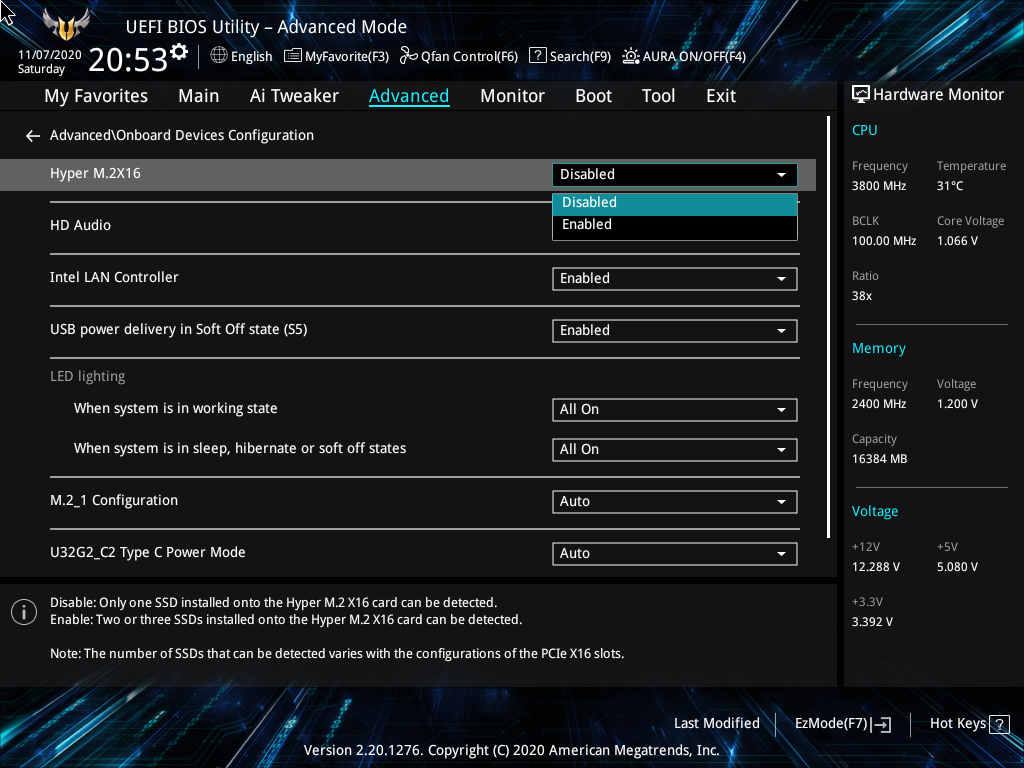Click the TUF logo emblem

[x=66, y=25]
